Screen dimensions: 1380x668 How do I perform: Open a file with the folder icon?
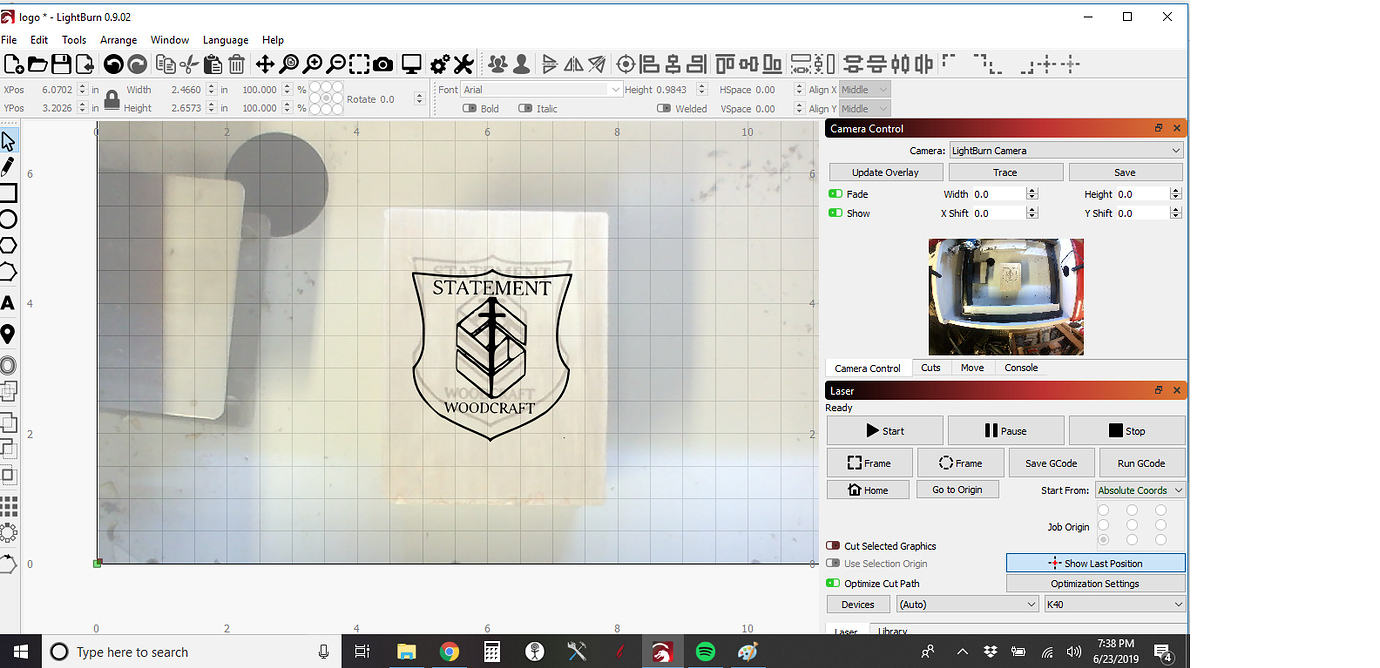click(x=37, y=65)
